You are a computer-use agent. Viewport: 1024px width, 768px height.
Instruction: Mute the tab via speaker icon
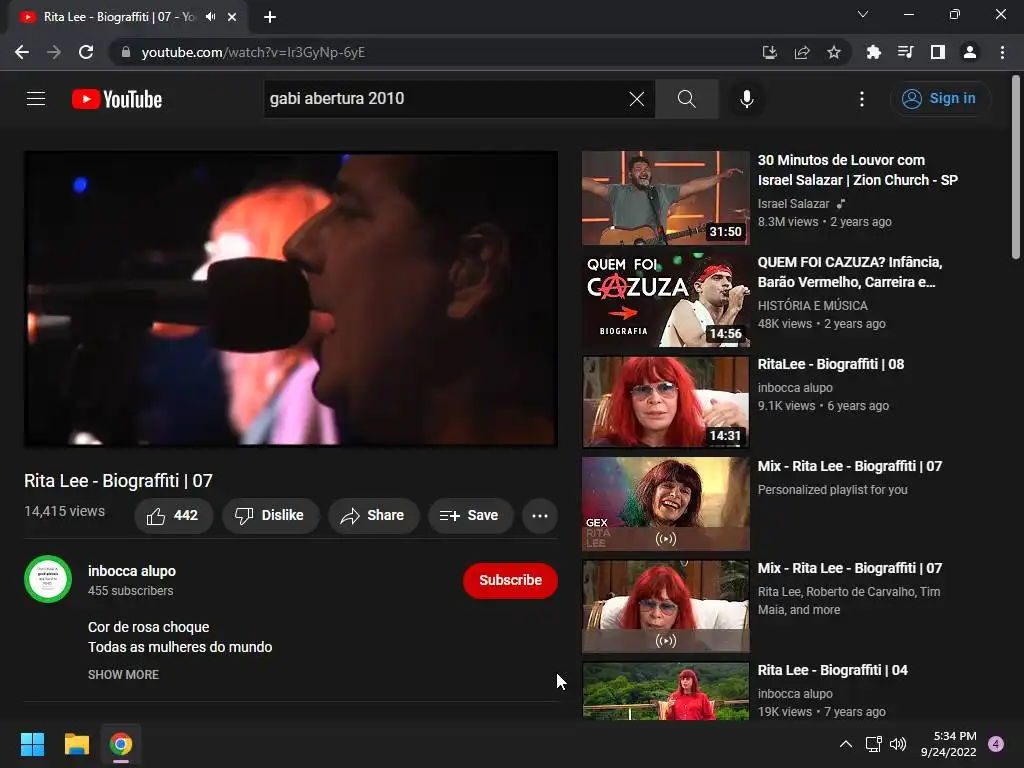210,17
